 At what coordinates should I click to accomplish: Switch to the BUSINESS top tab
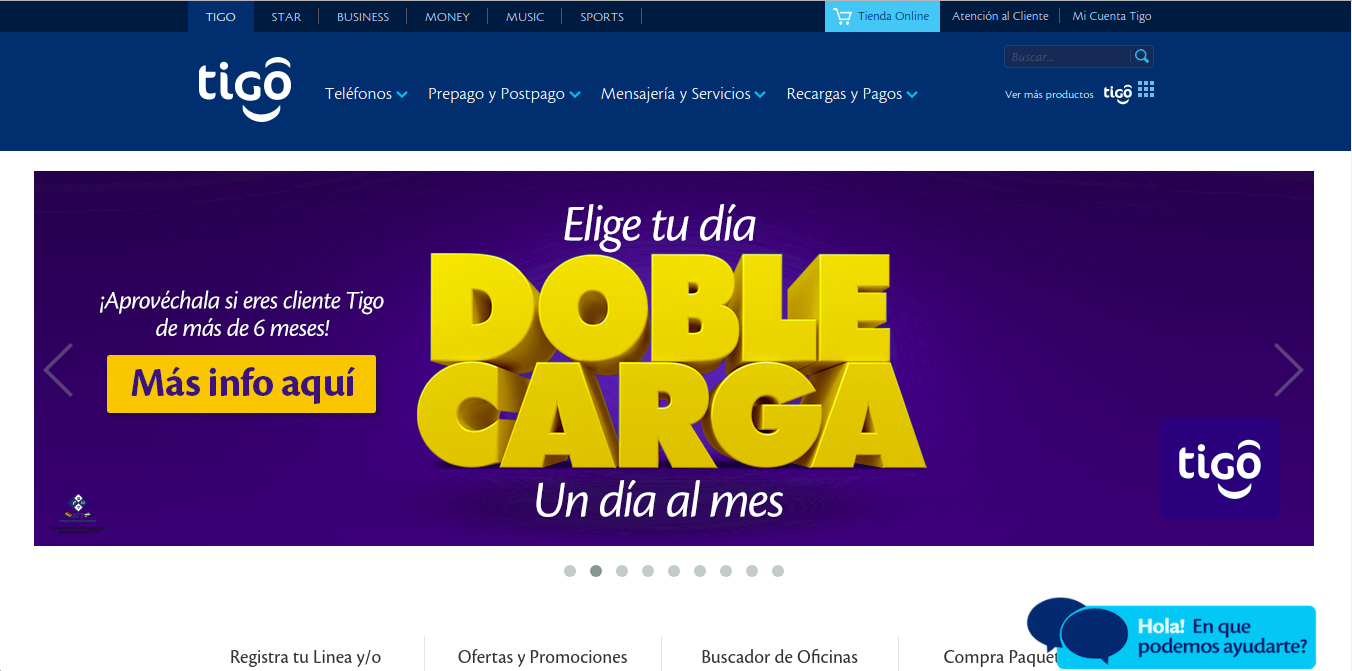[363, 17]
